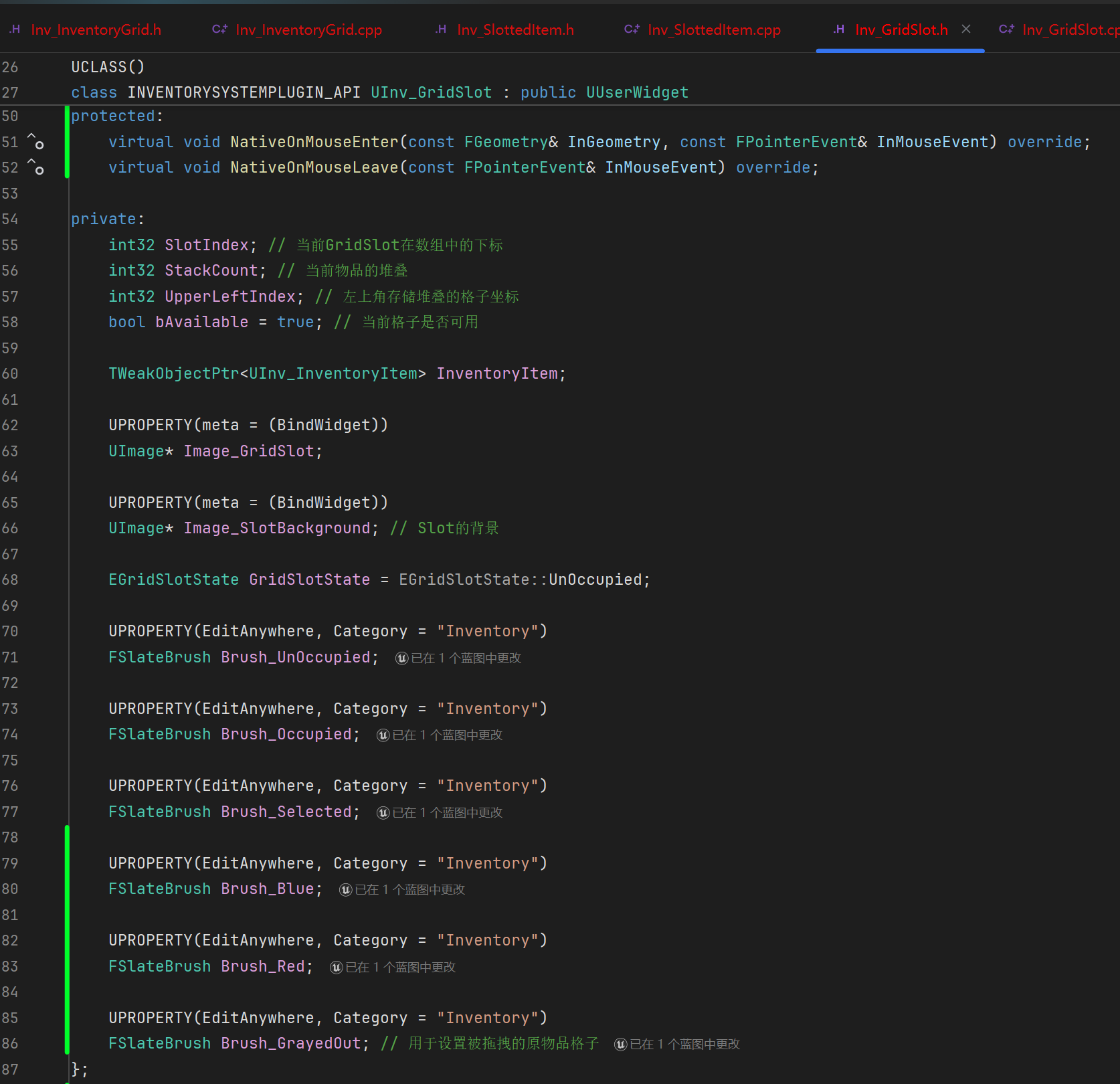Open blueprint usage hint next to Brush_GrayedOut
1120x1084 pixels.
[x=677, y=1044]
